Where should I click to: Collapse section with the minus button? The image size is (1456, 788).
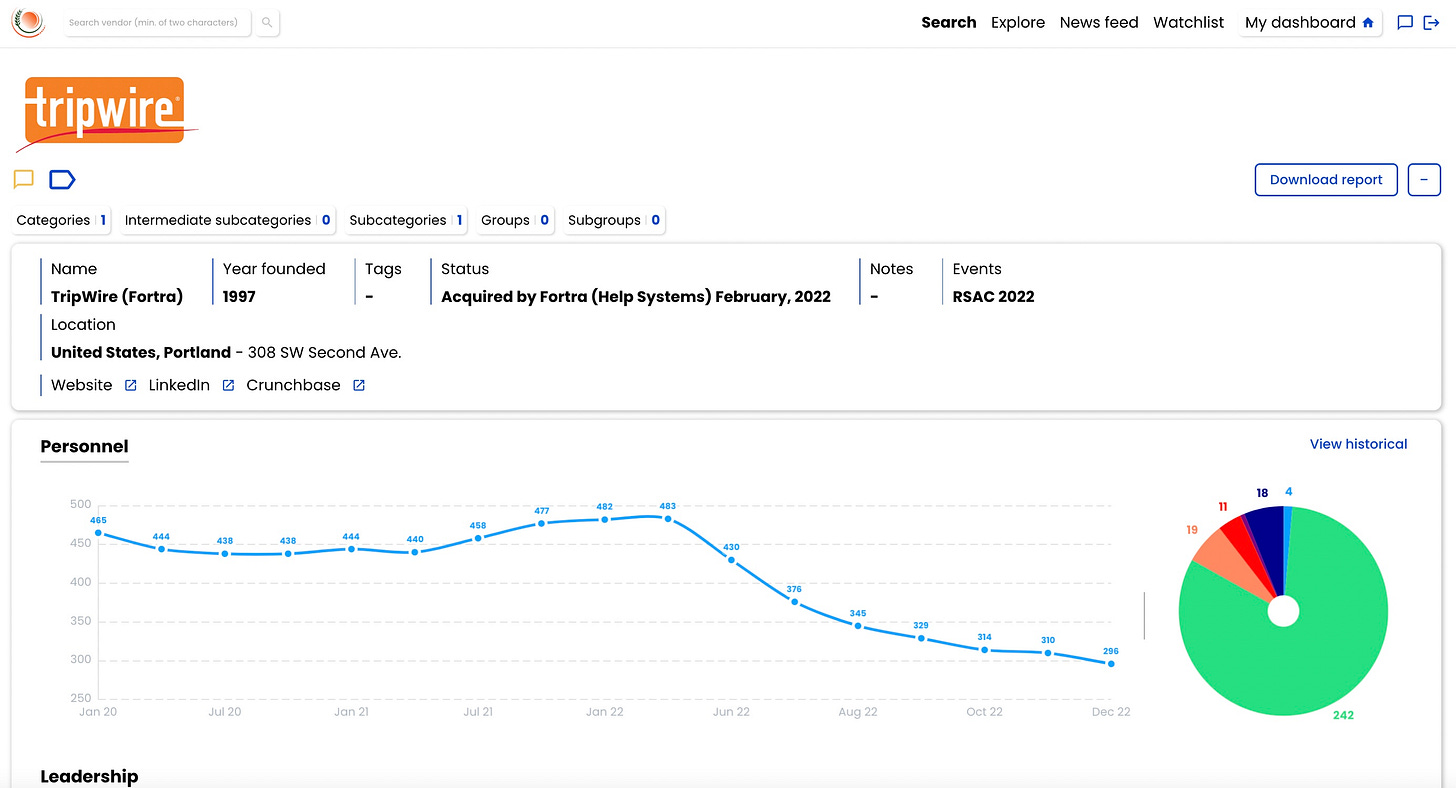[1424, 180]
